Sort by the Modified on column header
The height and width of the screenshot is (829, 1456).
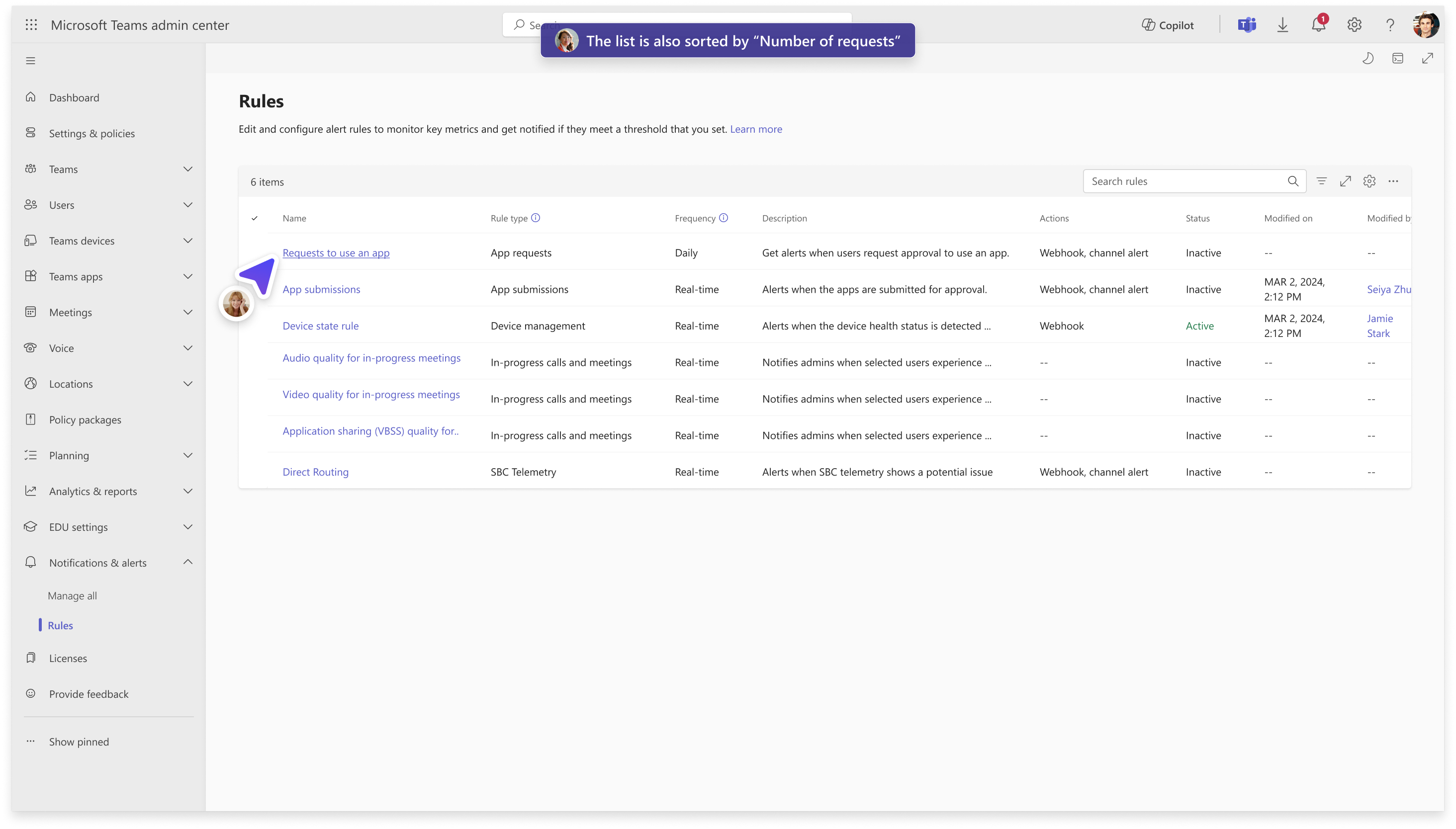1288,218
